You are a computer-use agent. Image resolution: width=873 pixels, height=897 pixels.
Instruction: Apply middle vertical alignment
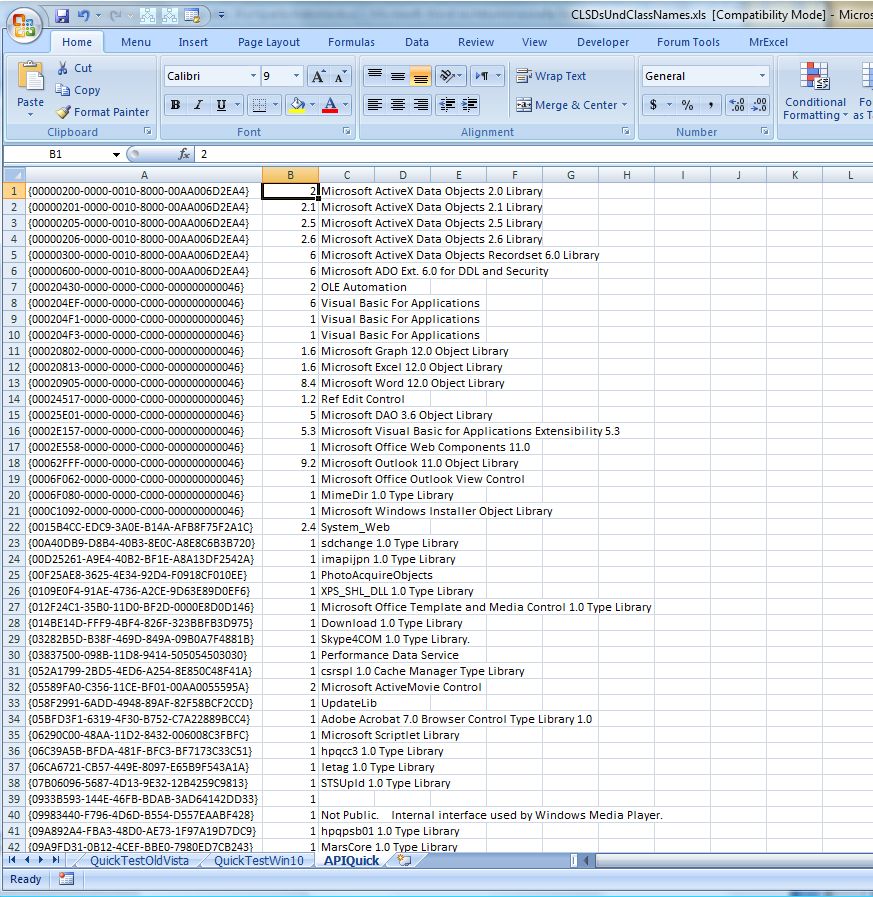pos(398,76)
